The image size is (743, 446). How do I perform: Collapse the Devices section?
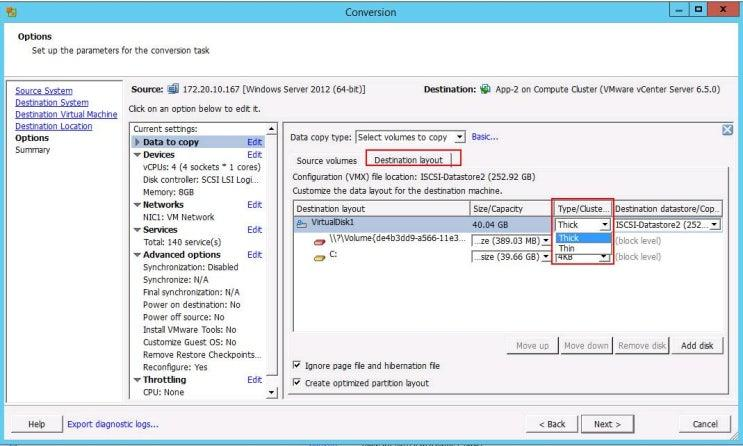[137, 155]
